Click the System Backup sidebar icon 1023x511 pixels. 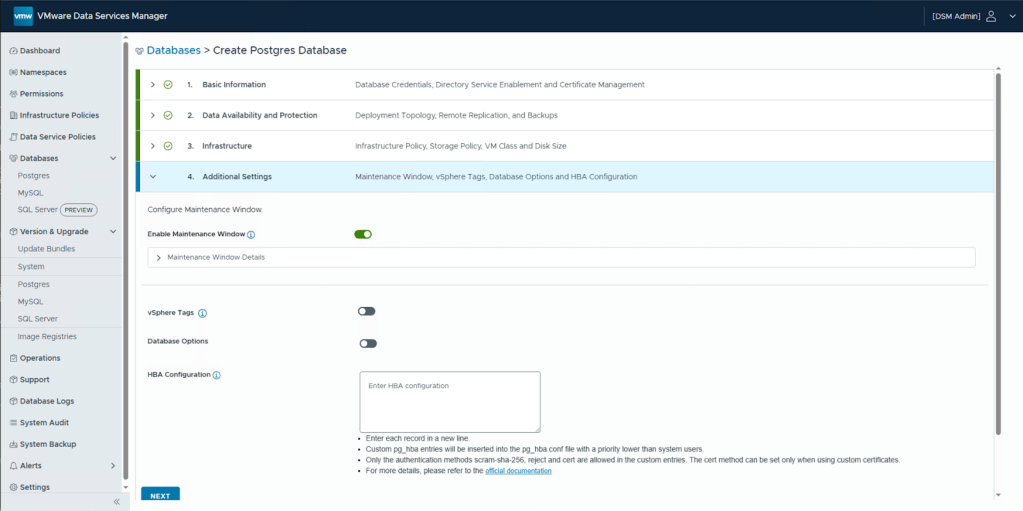click(x=14, y=444)
